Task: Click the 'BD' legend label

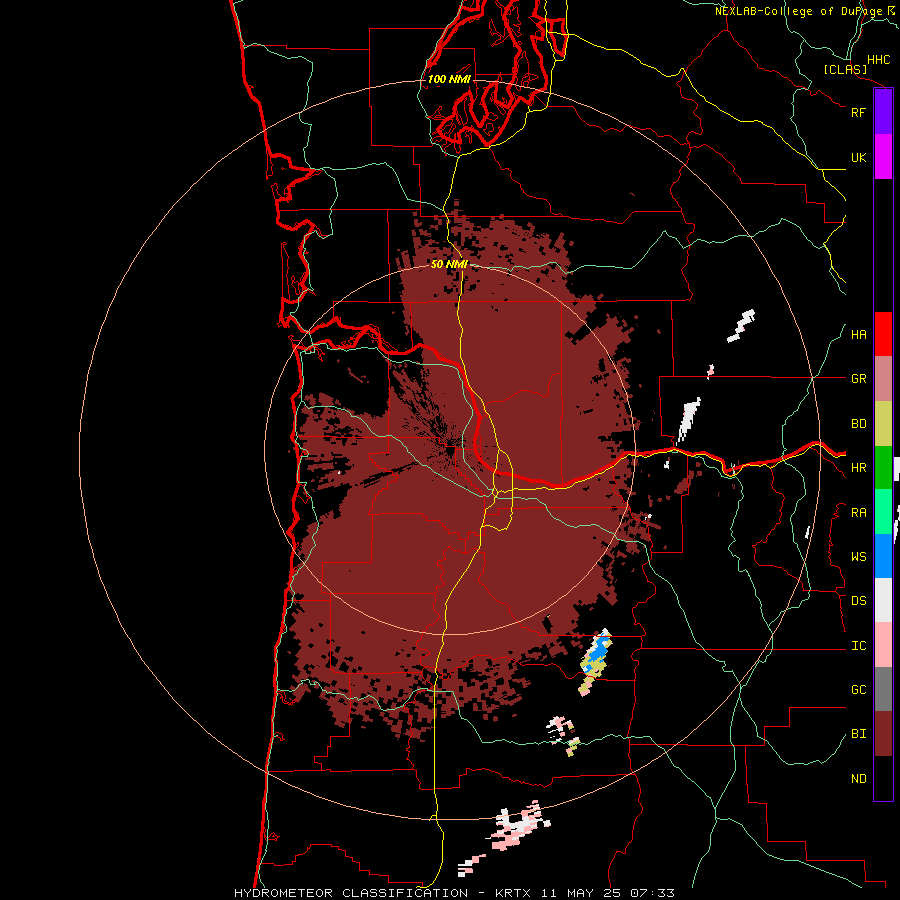Action: point(858,424)
